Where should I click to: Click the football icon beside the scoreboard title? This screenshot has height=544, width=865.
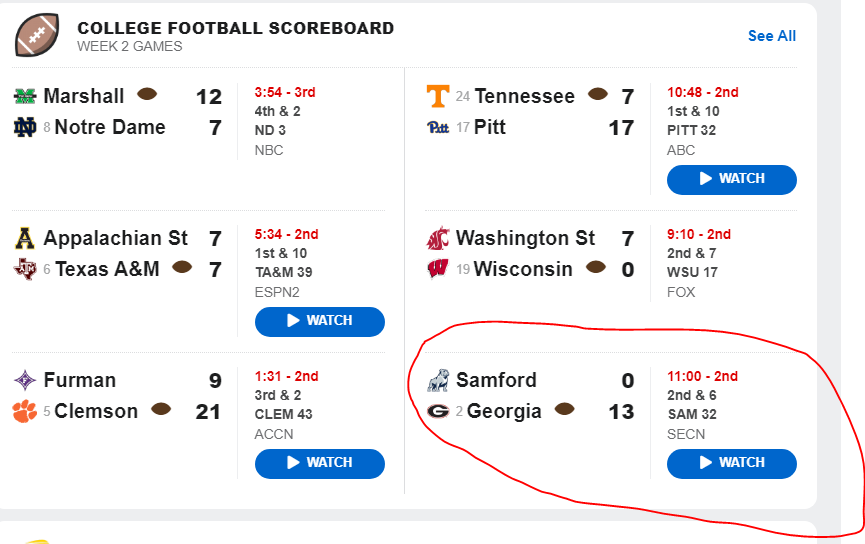tap(37, 35)
